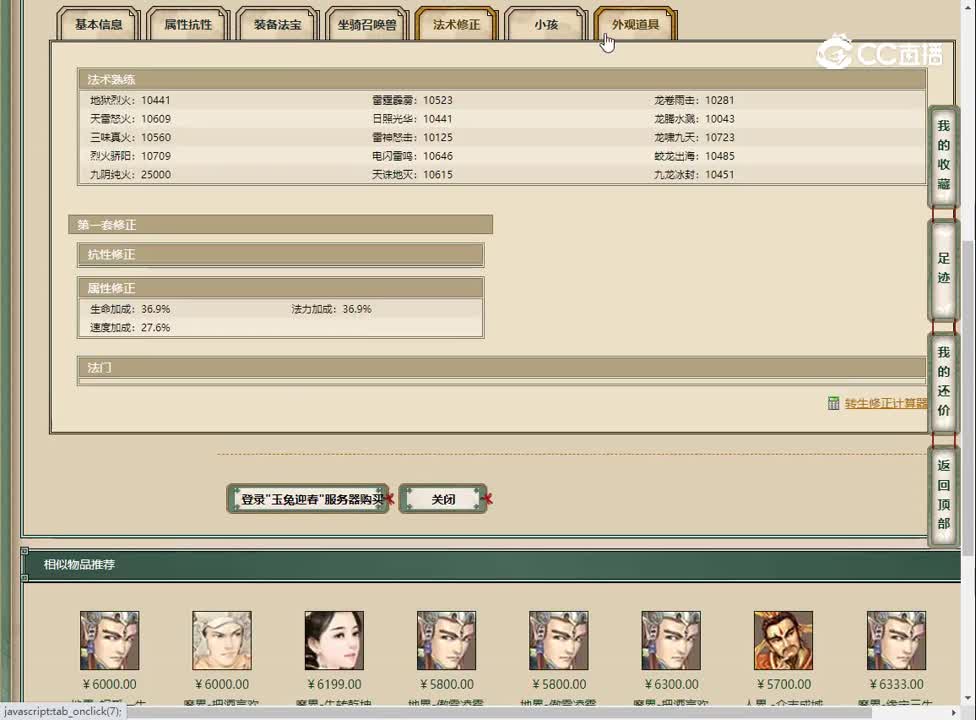Click the calculator icon beside 转生修正计算器
Image resolution: width=976 pixels, height=720 pixels.
pyautogui.click(x=834, y=403)
